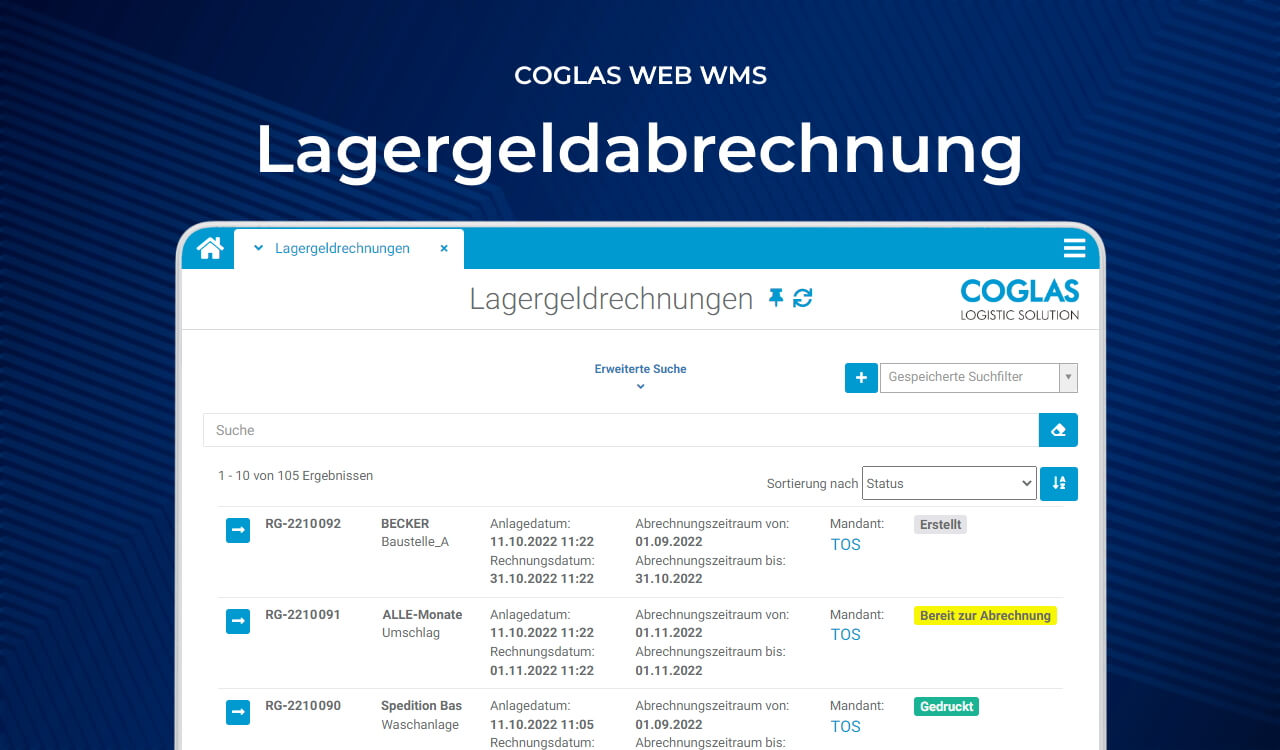Select the Bereit zur Abrechnung badge
The height and width of the screenshot is (750, 1280).
(x=985, y=615)
